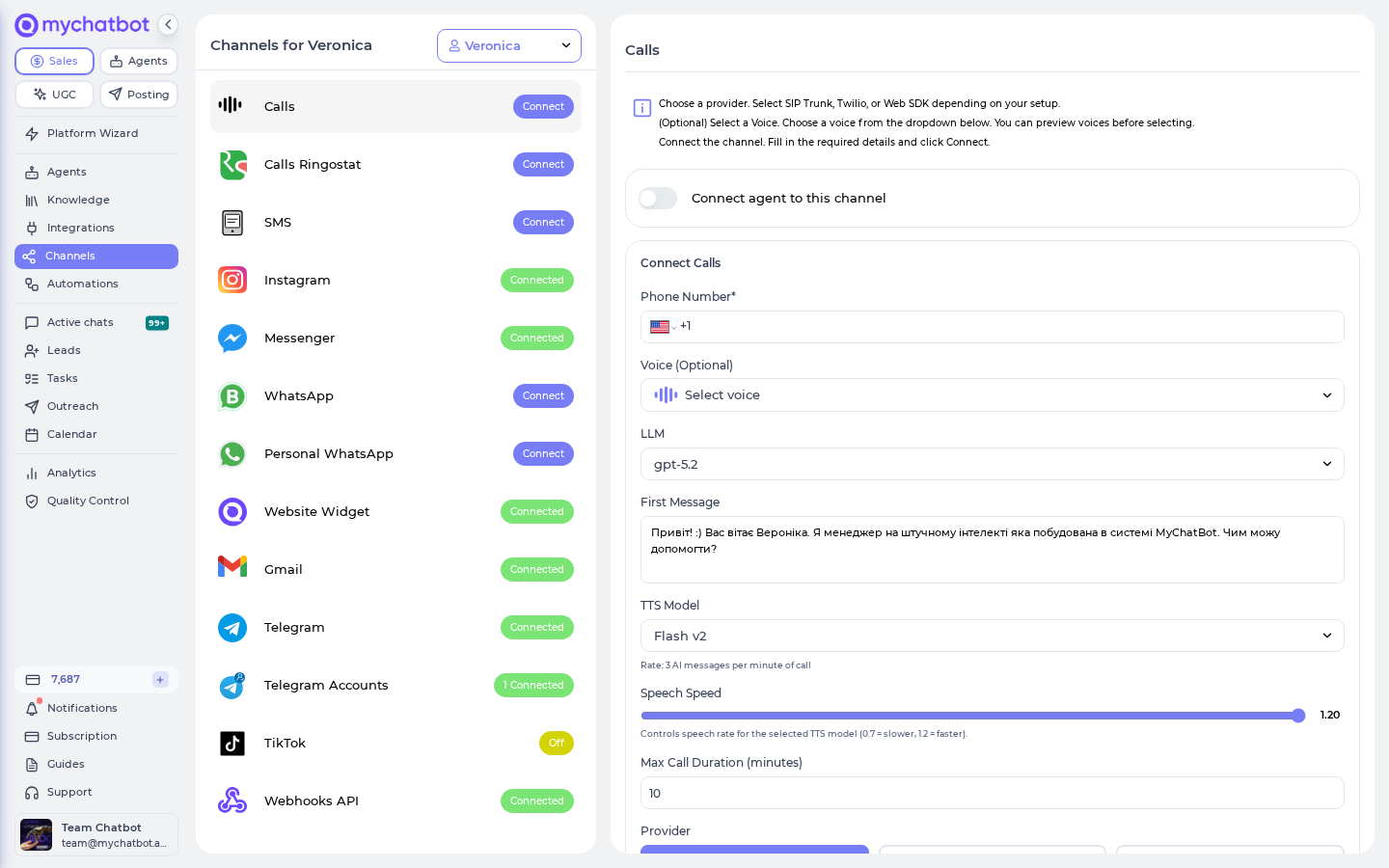The image size is (1389, 868).
Task: Click the 99+ active chats badge
Action: pos(157,323)
